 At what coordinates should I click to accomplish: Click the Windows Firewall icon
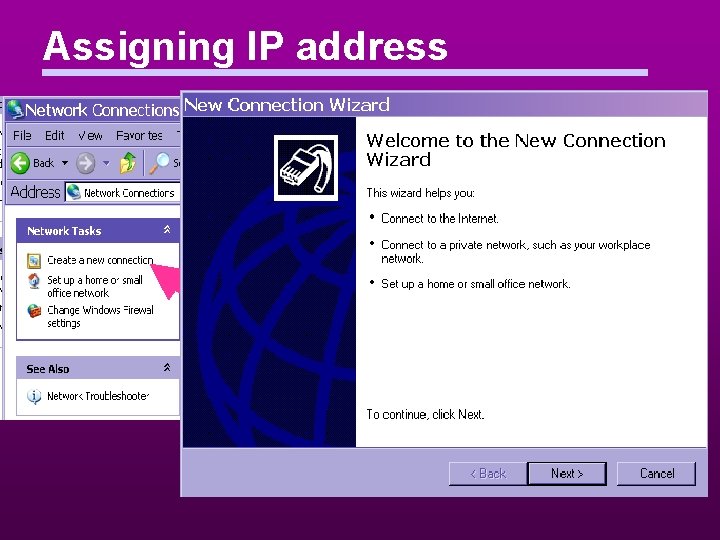tap(34, 311)
